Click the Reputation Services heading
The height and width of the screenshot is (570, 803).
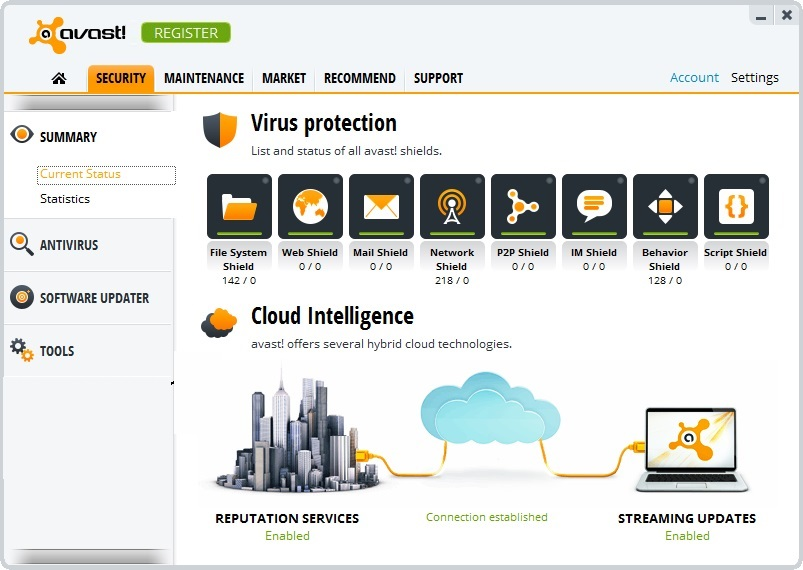(287, 518)
